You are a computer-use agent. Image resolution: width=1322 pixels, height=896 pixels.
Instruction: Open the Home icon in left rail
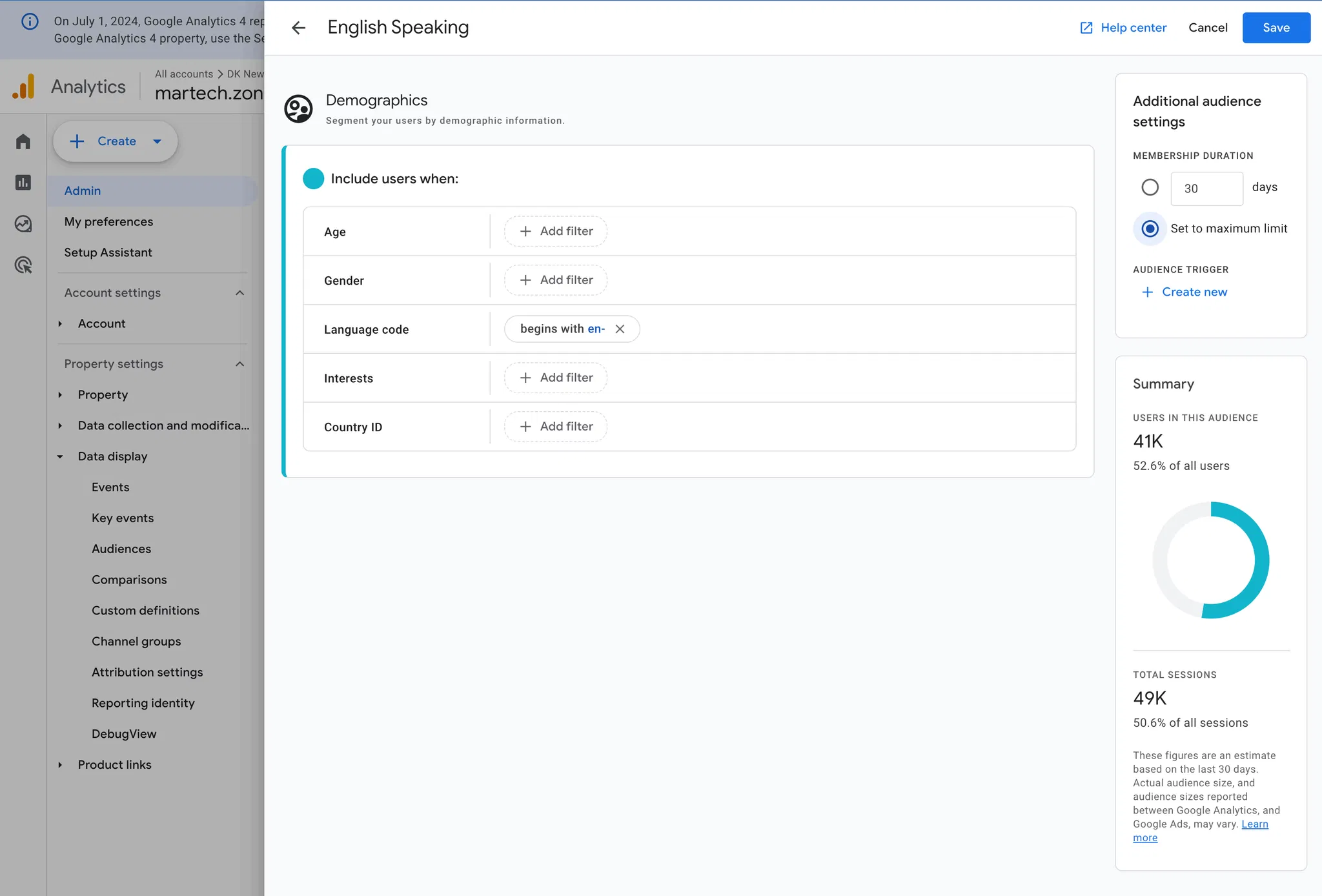(x=23, y=141)
